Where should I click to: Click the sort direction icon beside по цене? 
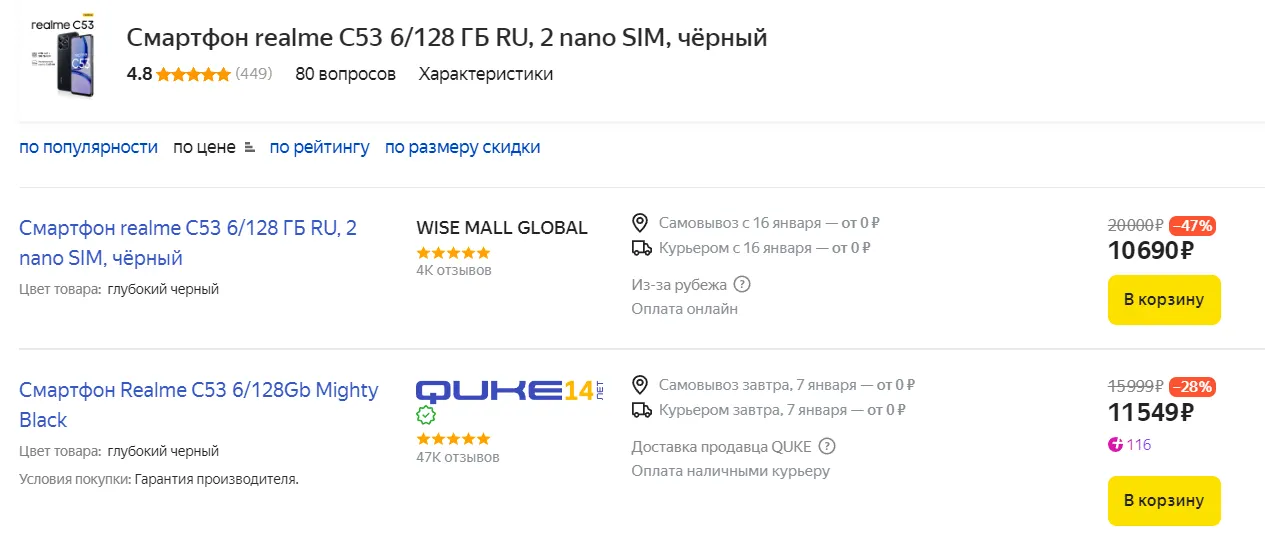[249, 148]
